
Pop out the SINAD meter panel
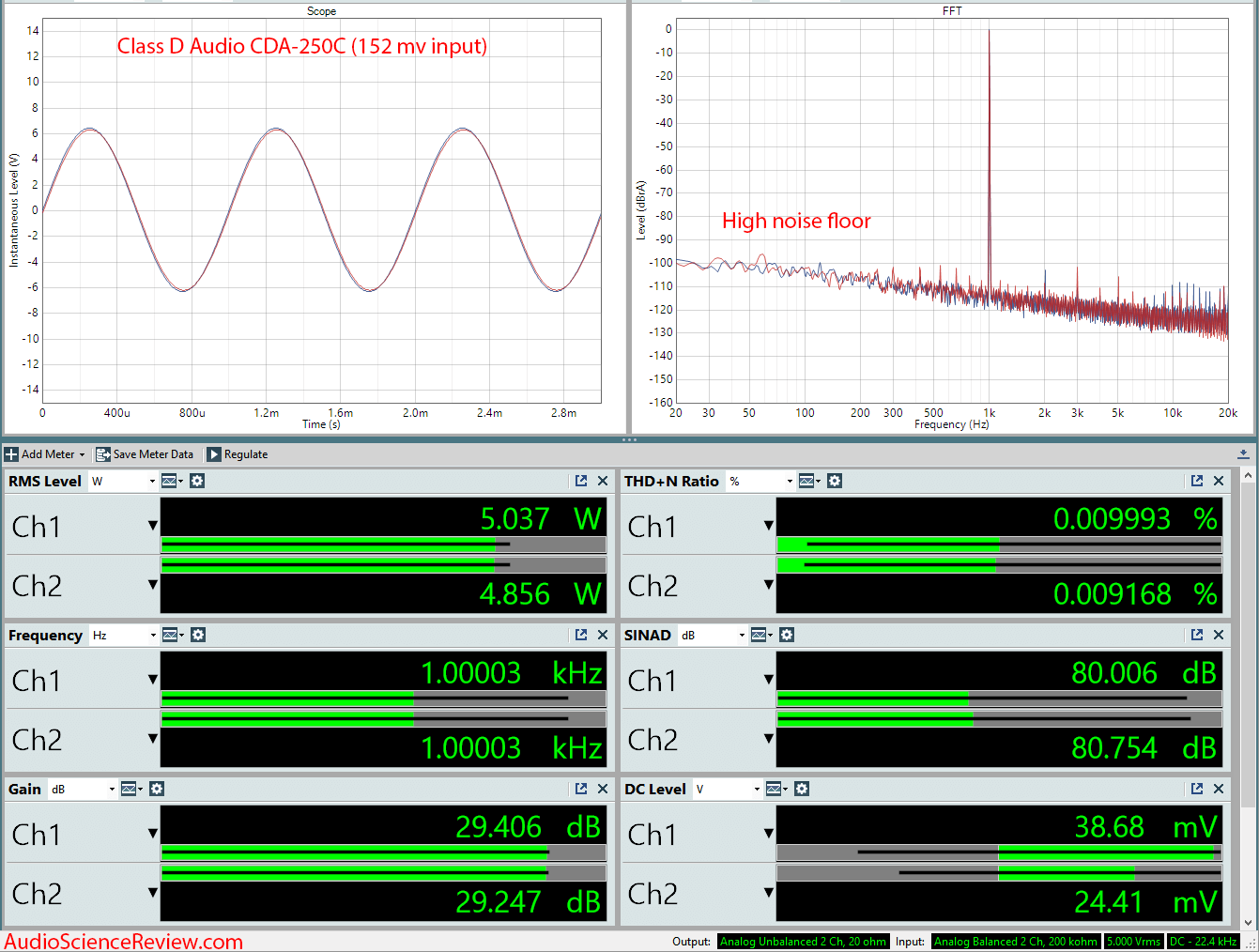click(1197, 635)
